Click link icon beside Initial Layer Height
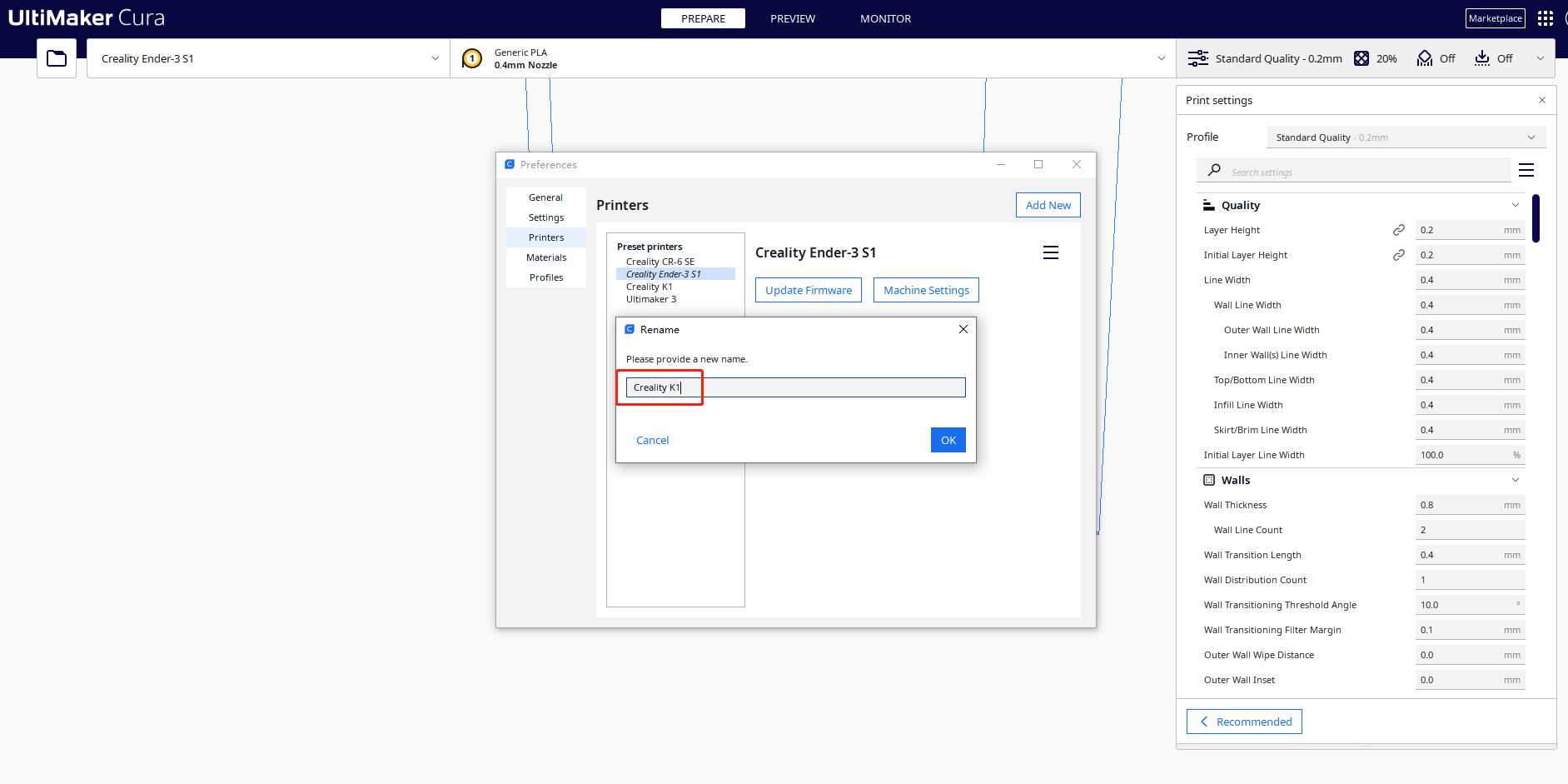This screenshot has width=1568, height=784. coord(1399,255)
